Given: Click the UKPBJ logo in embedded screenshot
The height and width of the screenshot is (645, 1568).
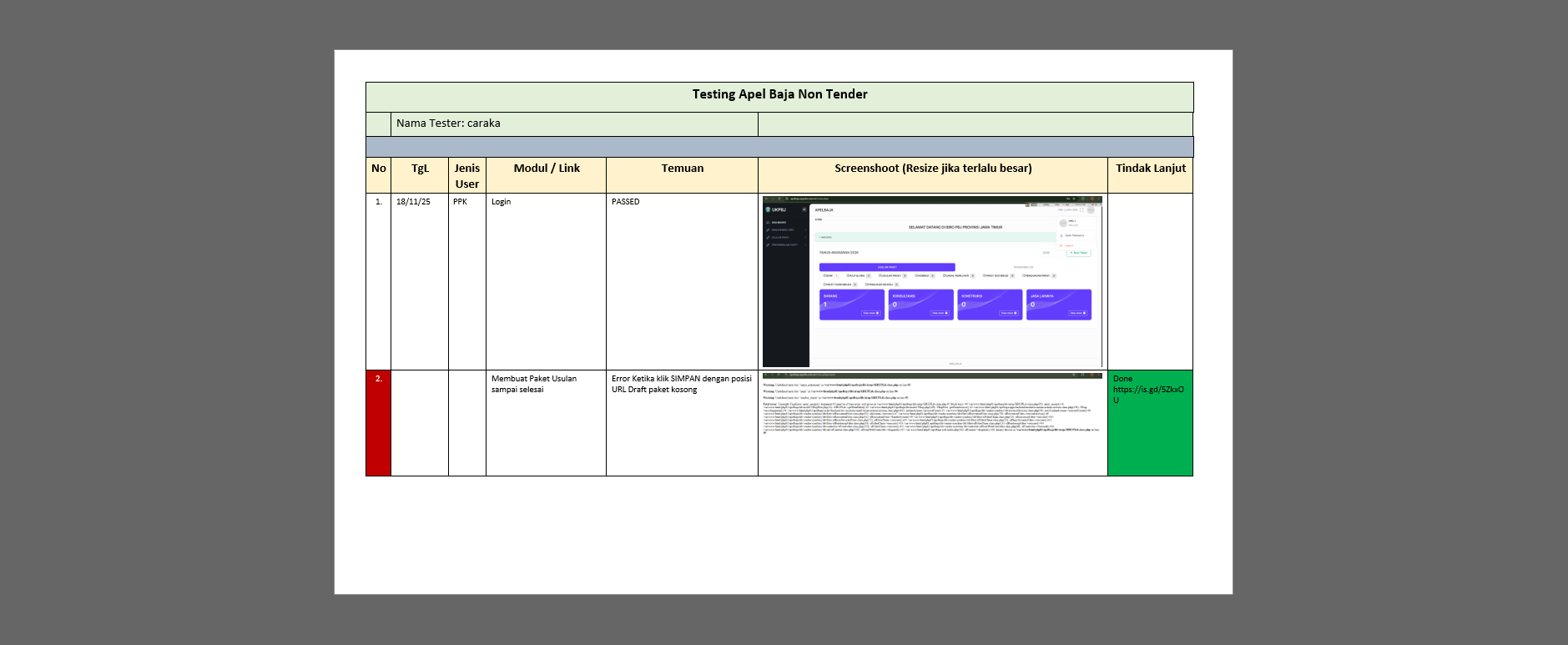Looking at the screenshot, I should (769, 209).
